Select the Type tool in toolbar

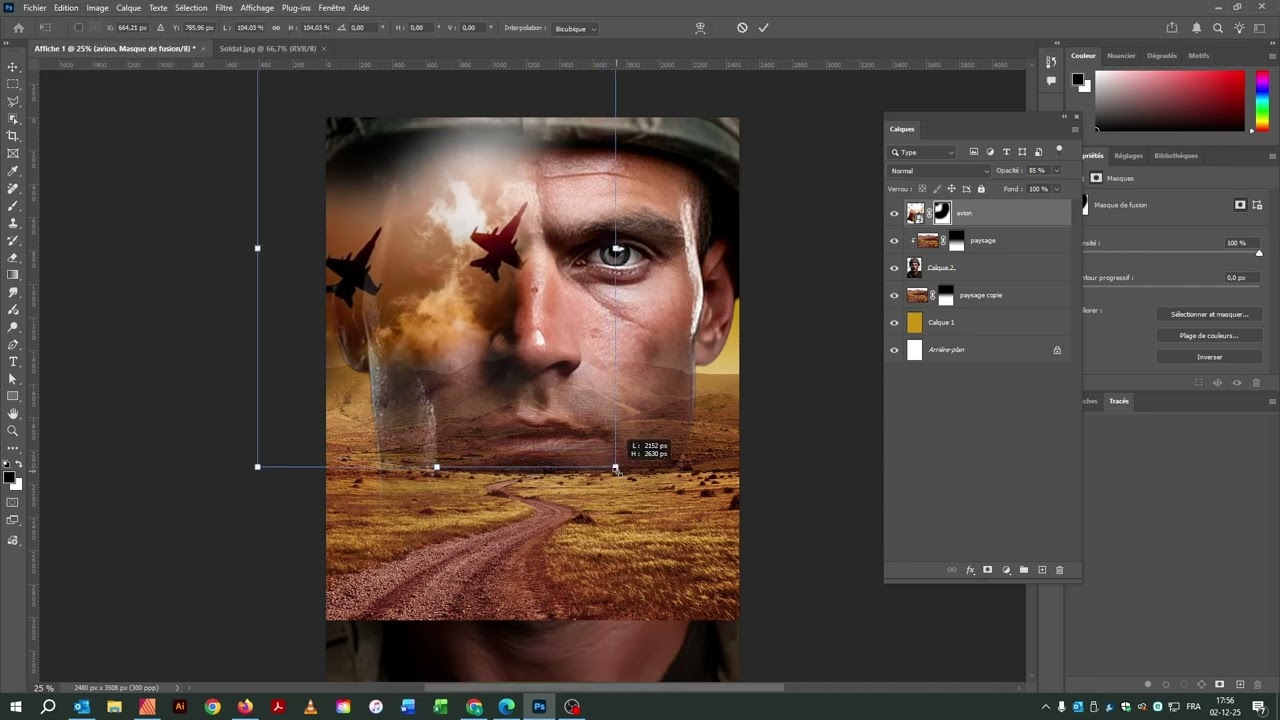tap(13, 361)
